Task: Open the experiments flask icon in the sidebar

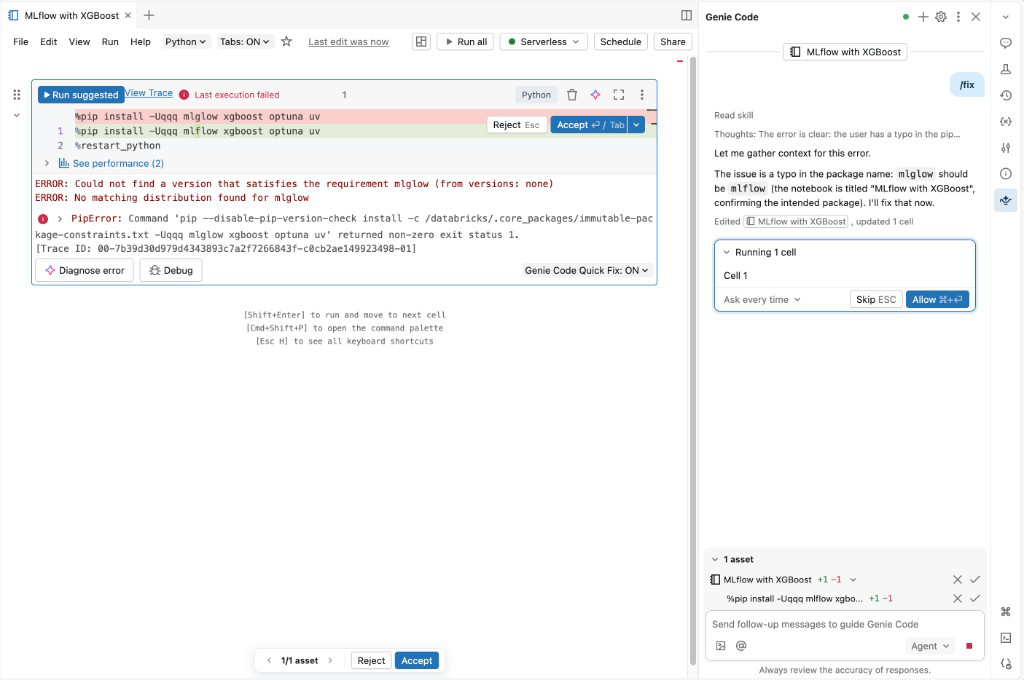Action: (1006, 70)
